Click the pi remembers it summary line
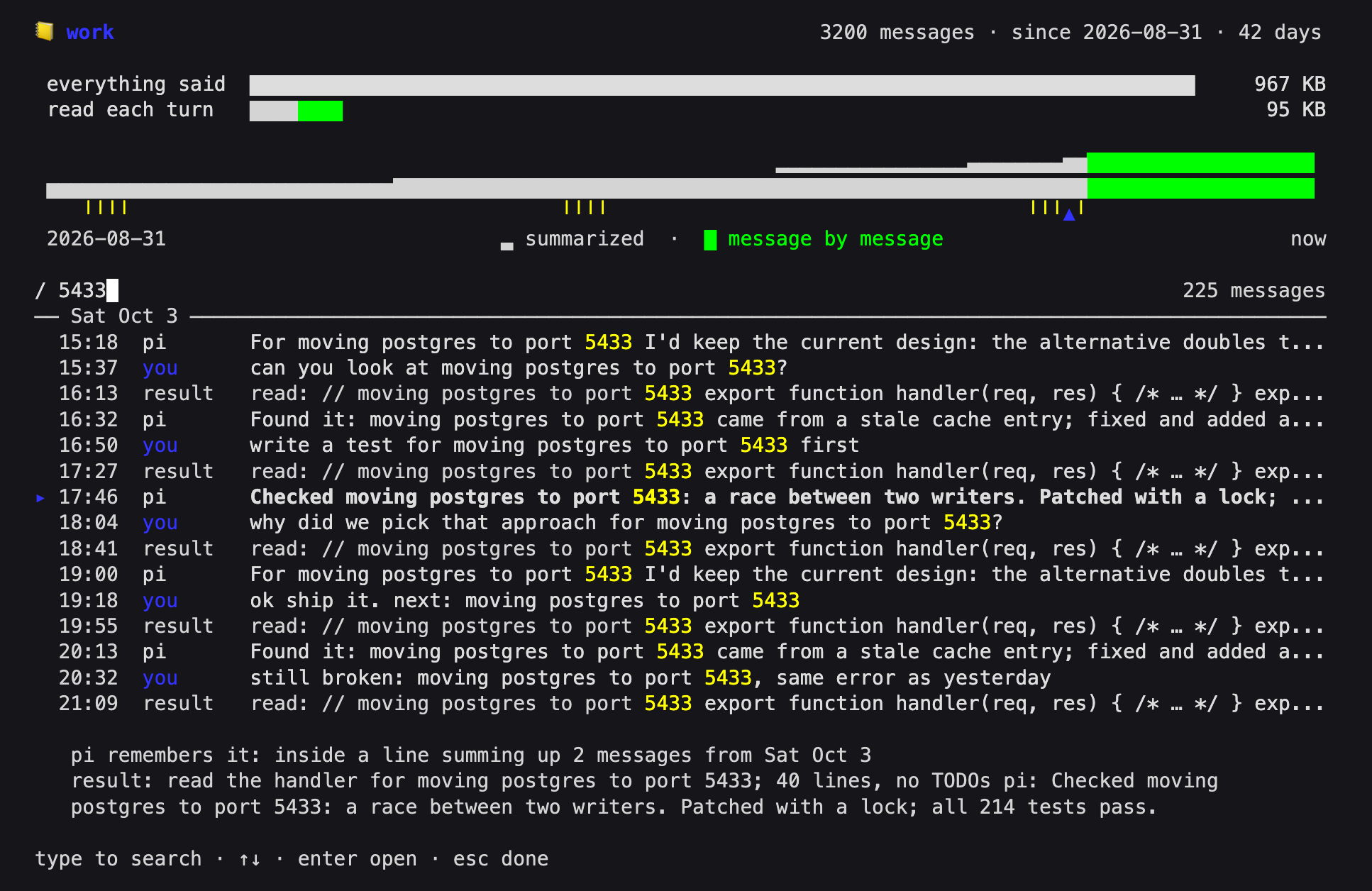This screenshot has height=891, width=1372. click(x=471, y=756)
